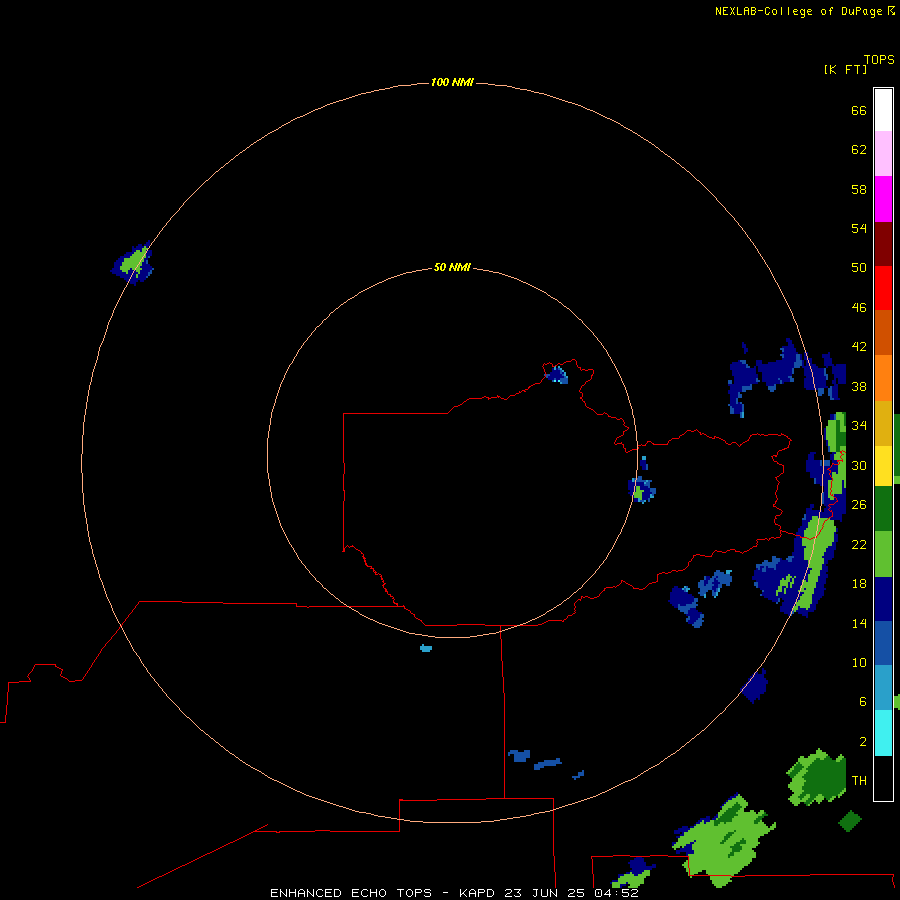Click the legend value 42
This screenshot has height=900, width=900.
[x=859, y=346]
